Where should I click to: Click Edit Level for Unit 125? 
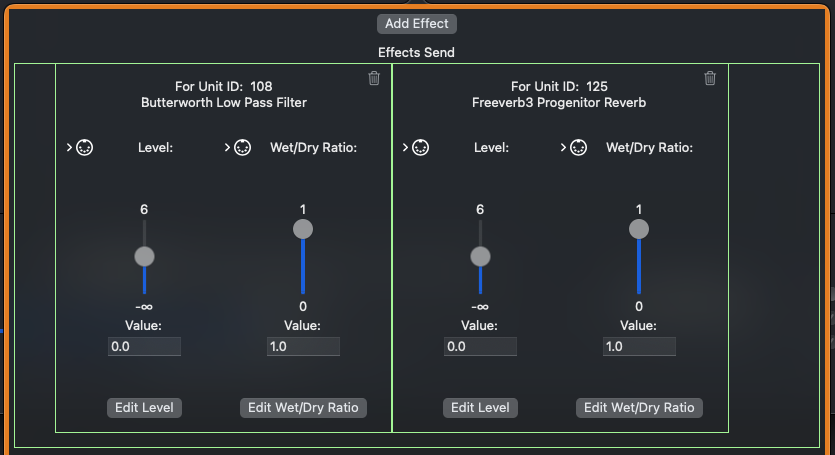point(480,407)
